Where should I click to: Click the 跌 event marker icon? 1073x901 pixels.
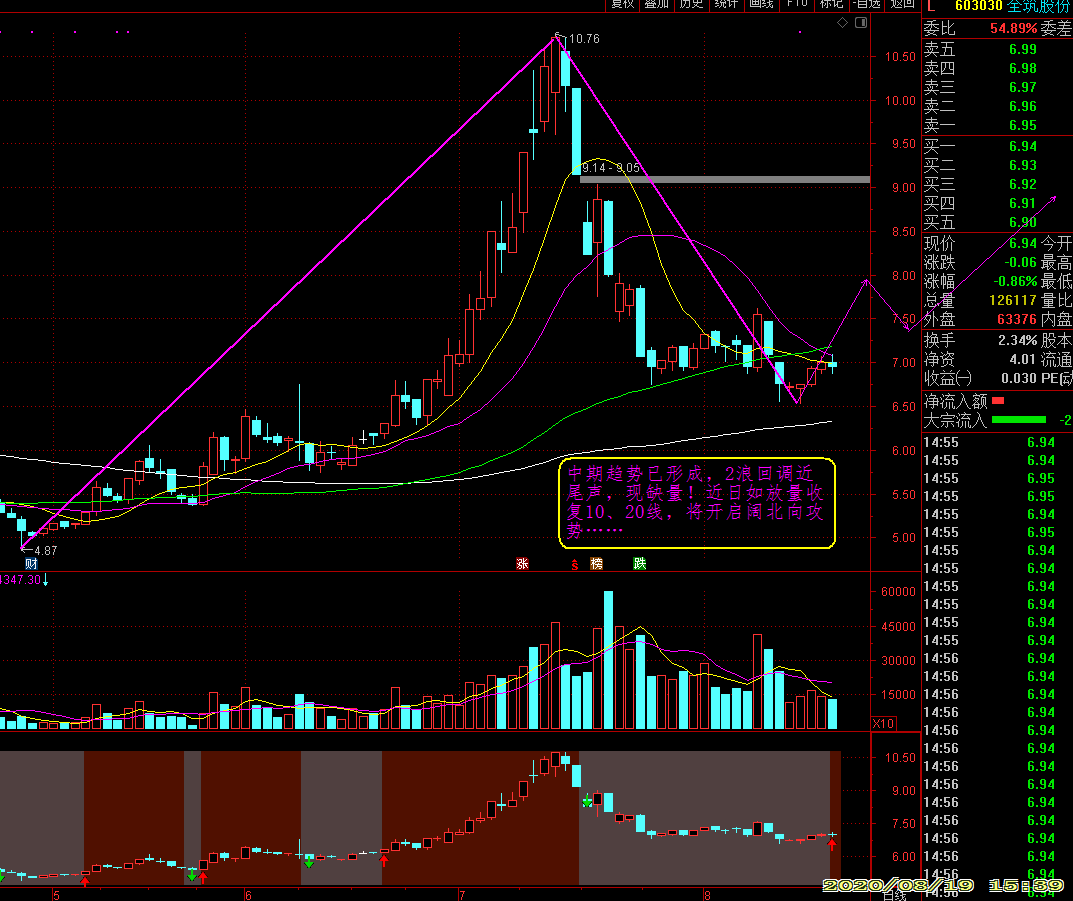coord(640,564)
